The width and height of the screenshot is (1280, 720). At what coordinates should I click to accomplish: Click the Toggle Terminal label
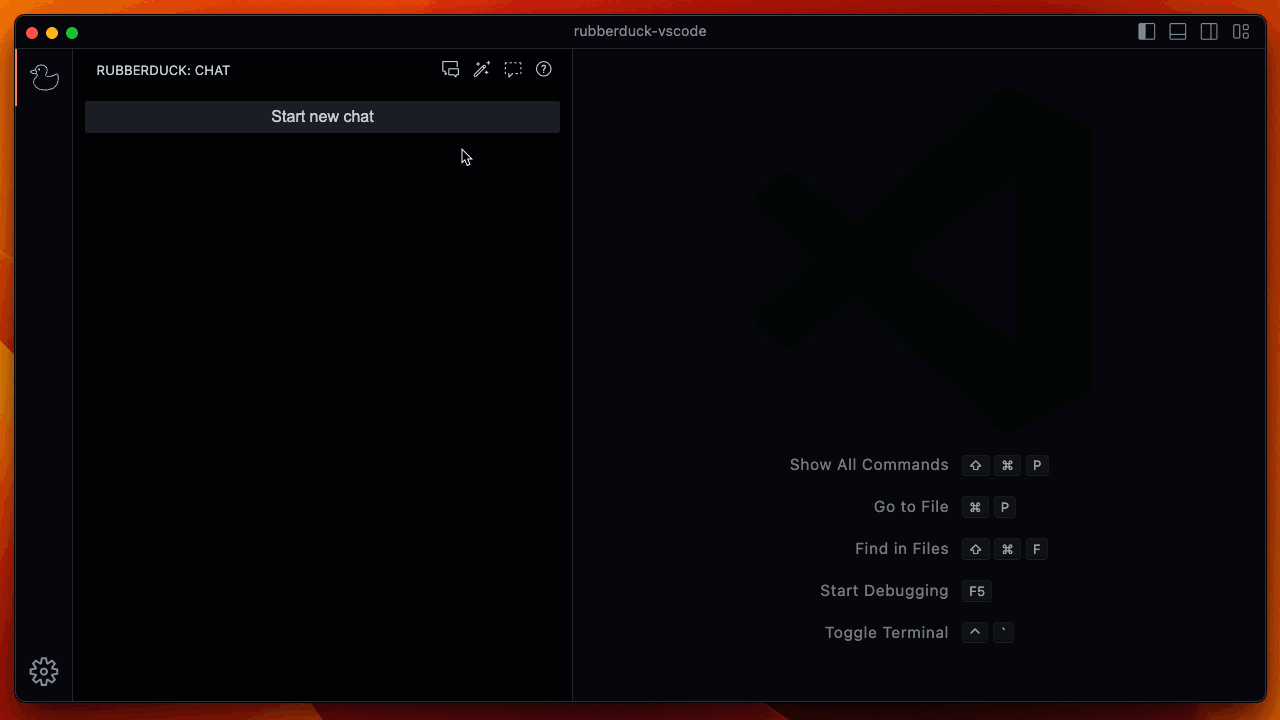pos(886,633)
